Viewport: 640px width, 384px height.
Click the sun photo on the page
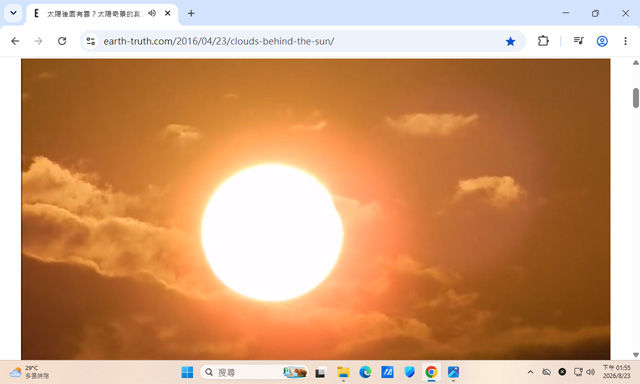(x=316, y=209)
